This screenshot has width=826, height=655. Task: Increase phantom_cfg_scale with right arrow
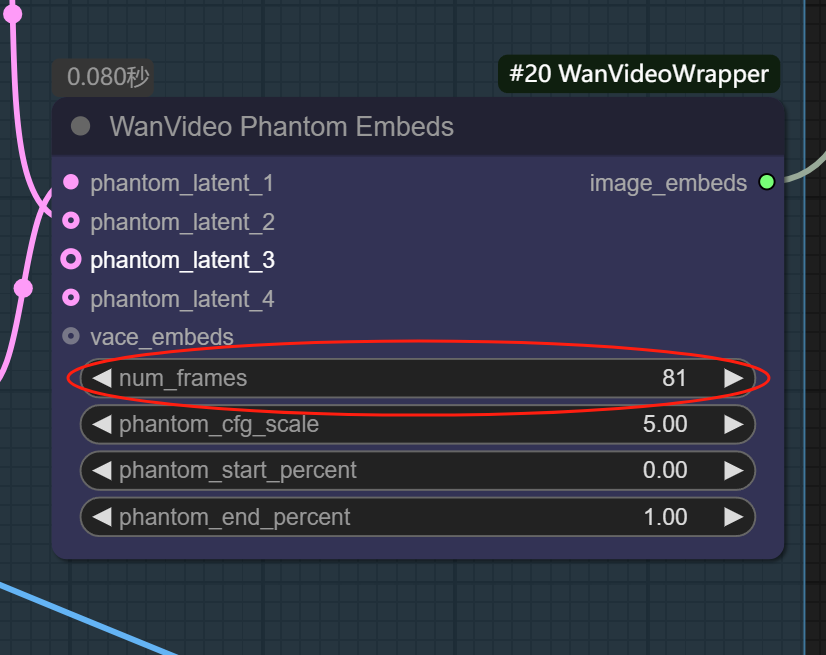click(x=734, y=424)
